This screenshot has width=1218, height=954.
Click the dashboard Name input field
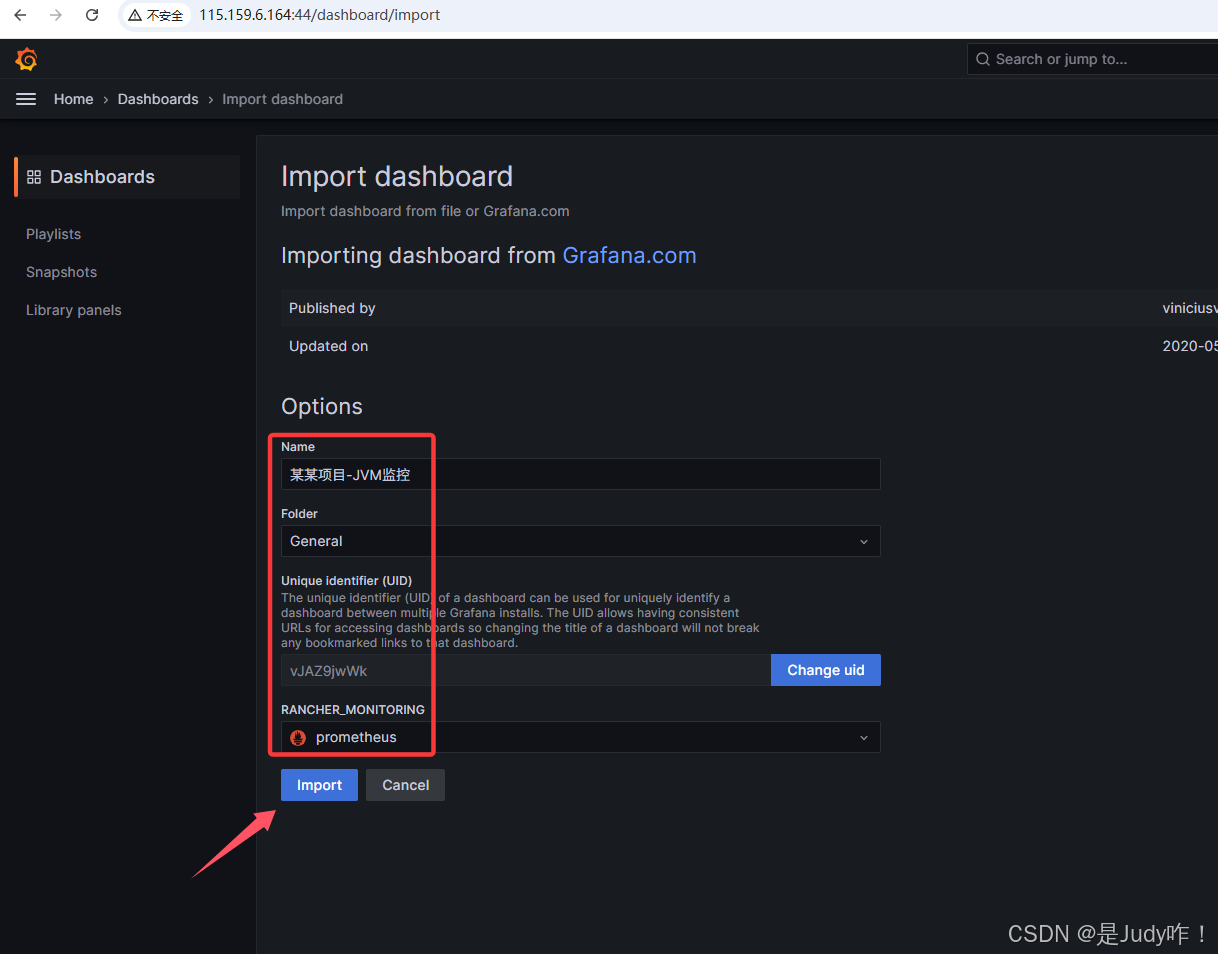[x=581, y=474]
